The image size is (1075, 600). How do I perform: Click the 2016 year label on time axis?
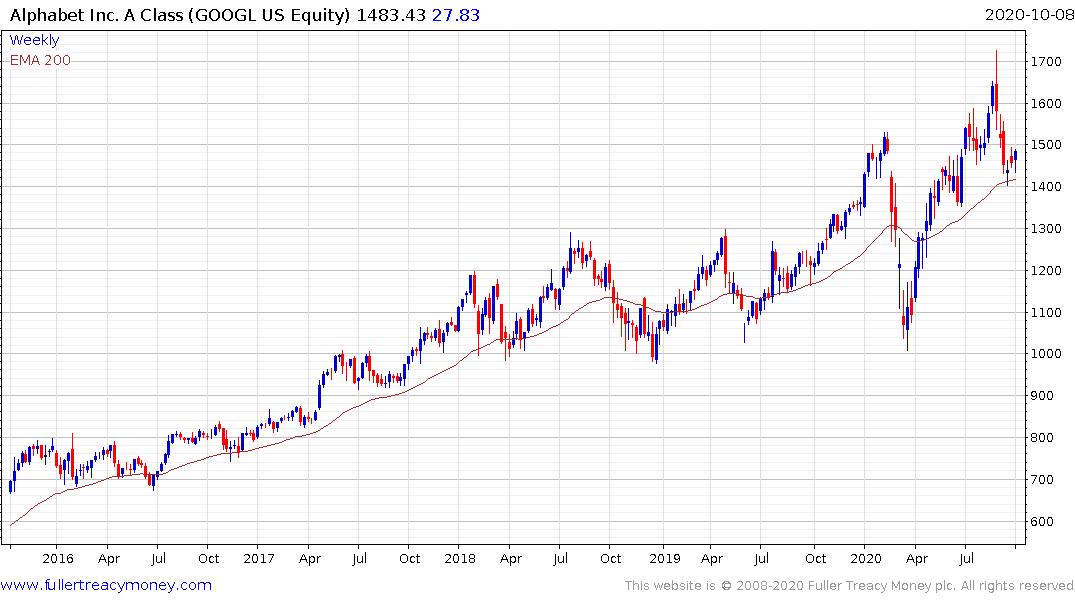click(x=58, y=558)
